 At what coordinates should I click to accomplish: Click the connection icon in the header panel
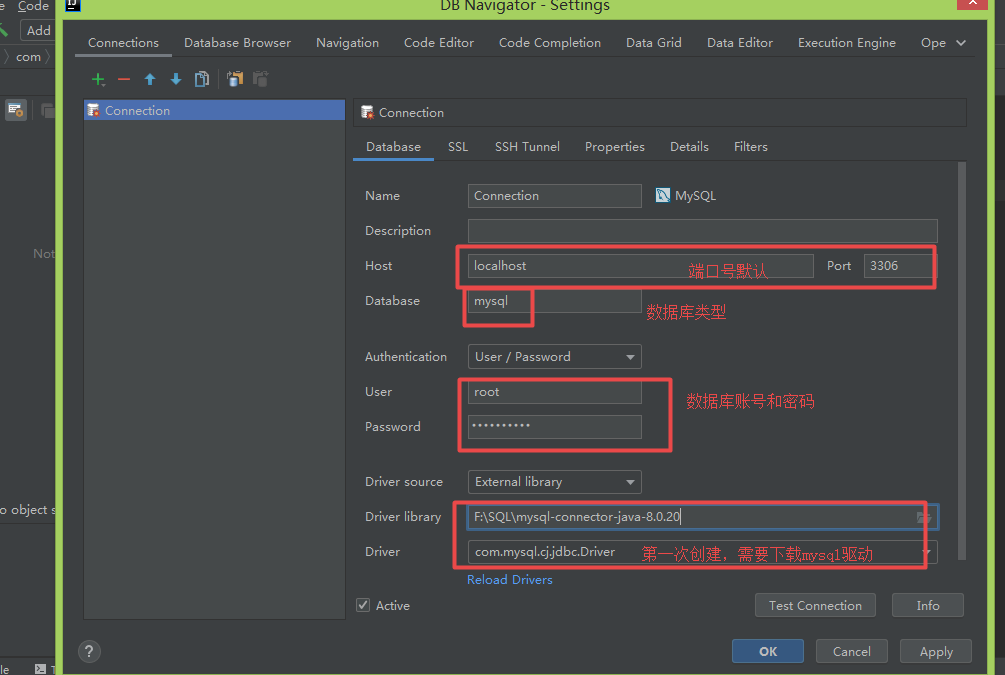click(x=368, y=113)
